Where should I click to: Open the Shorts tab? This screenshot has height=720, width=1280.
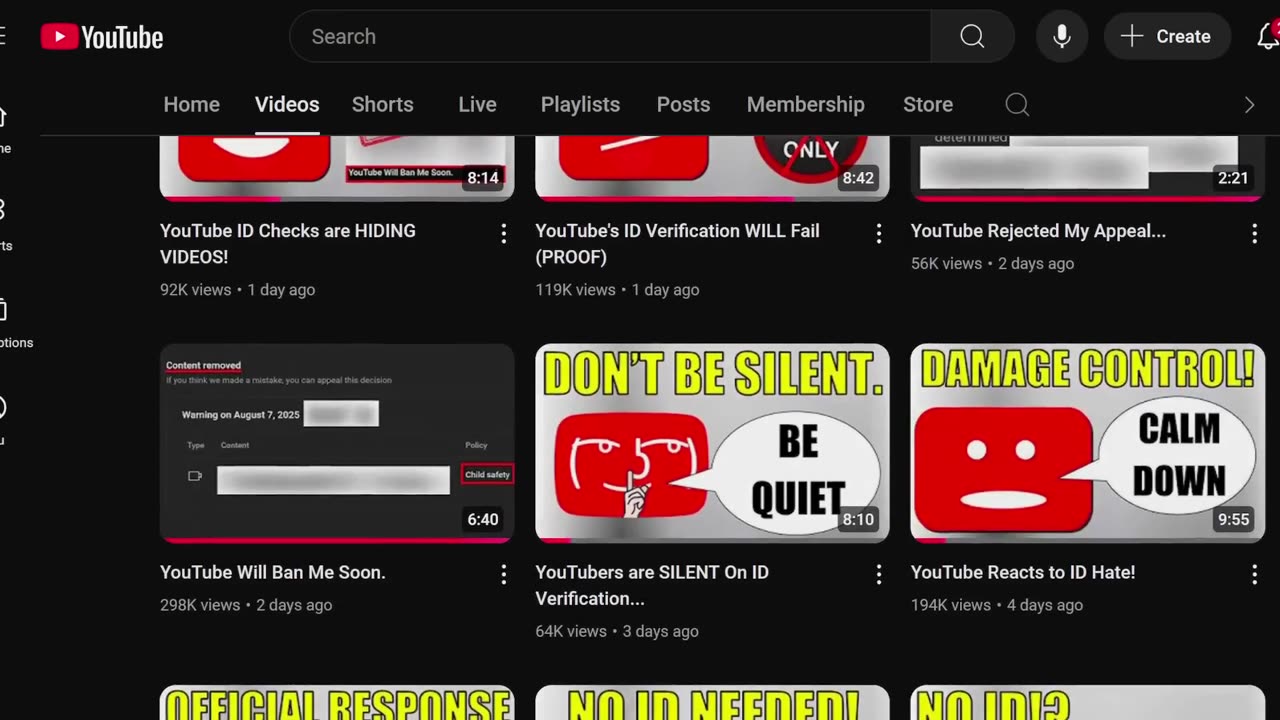coord(382,104)
